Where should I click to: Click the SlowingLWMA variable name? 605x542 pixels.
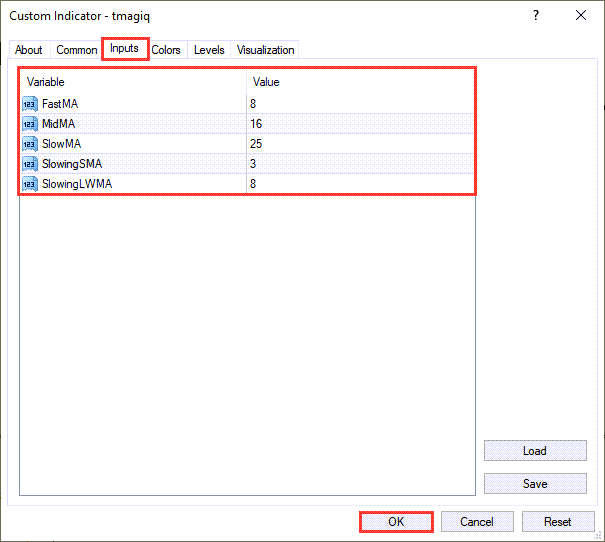pyautogui.click(x=77, y=184)
